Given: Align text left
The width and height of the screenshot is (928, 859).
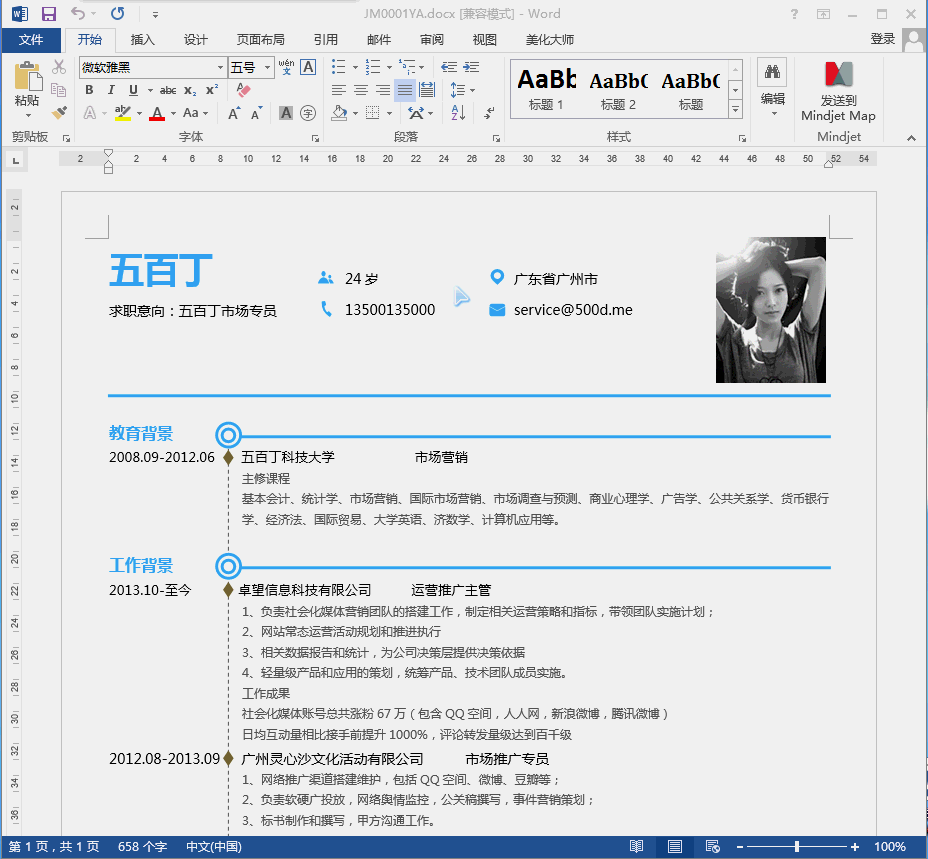Looking at the screenshot, I should pos(339,90).
